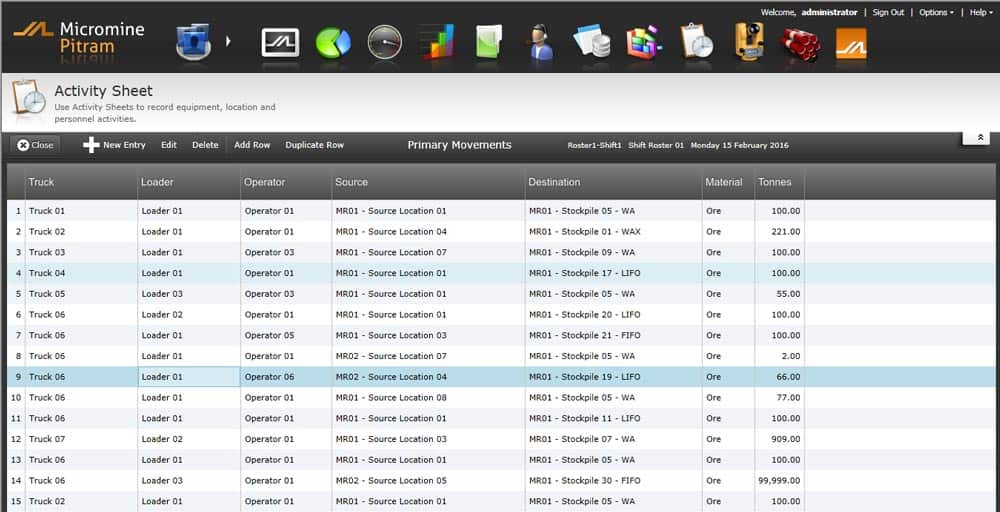Click 'MR02 - Source Location 05' cell
The height and width of the screenshot is (512, 1000).
428,481
